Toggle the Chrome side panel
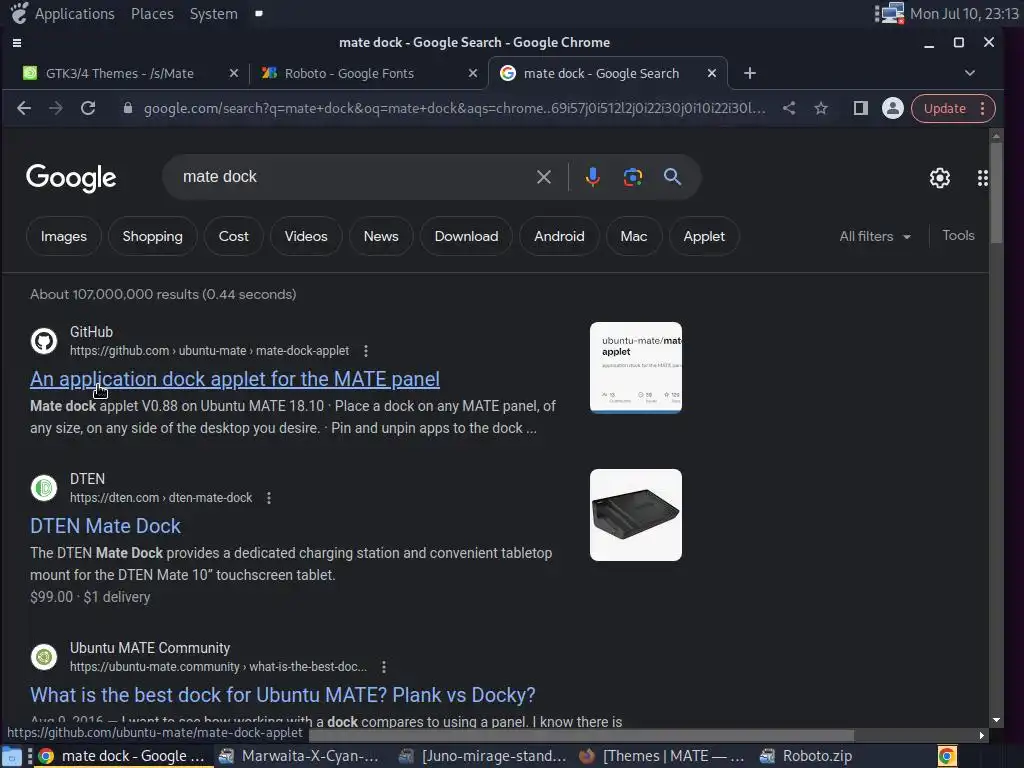The height and width of the screenshot is (768, 1024). click(861, 108)
